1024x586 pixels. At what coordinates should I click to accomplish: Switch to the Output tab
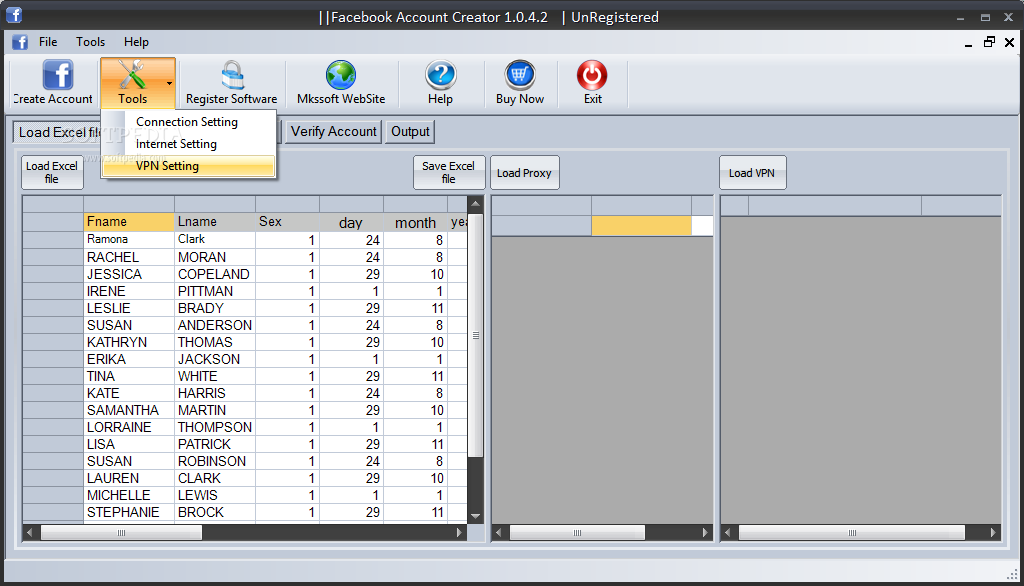tap(410, 132)
